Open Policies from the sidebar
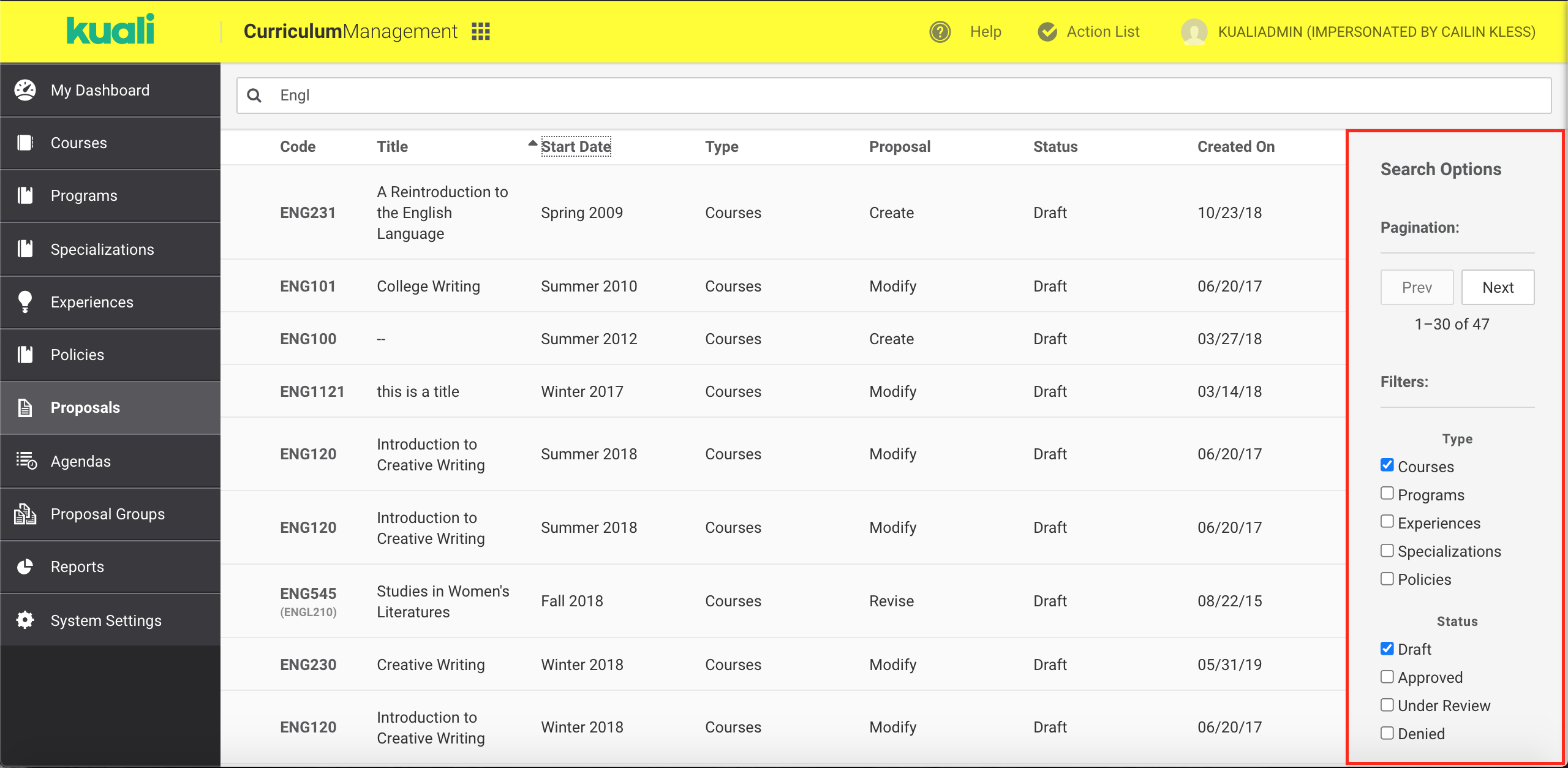 tap(77, 355)
